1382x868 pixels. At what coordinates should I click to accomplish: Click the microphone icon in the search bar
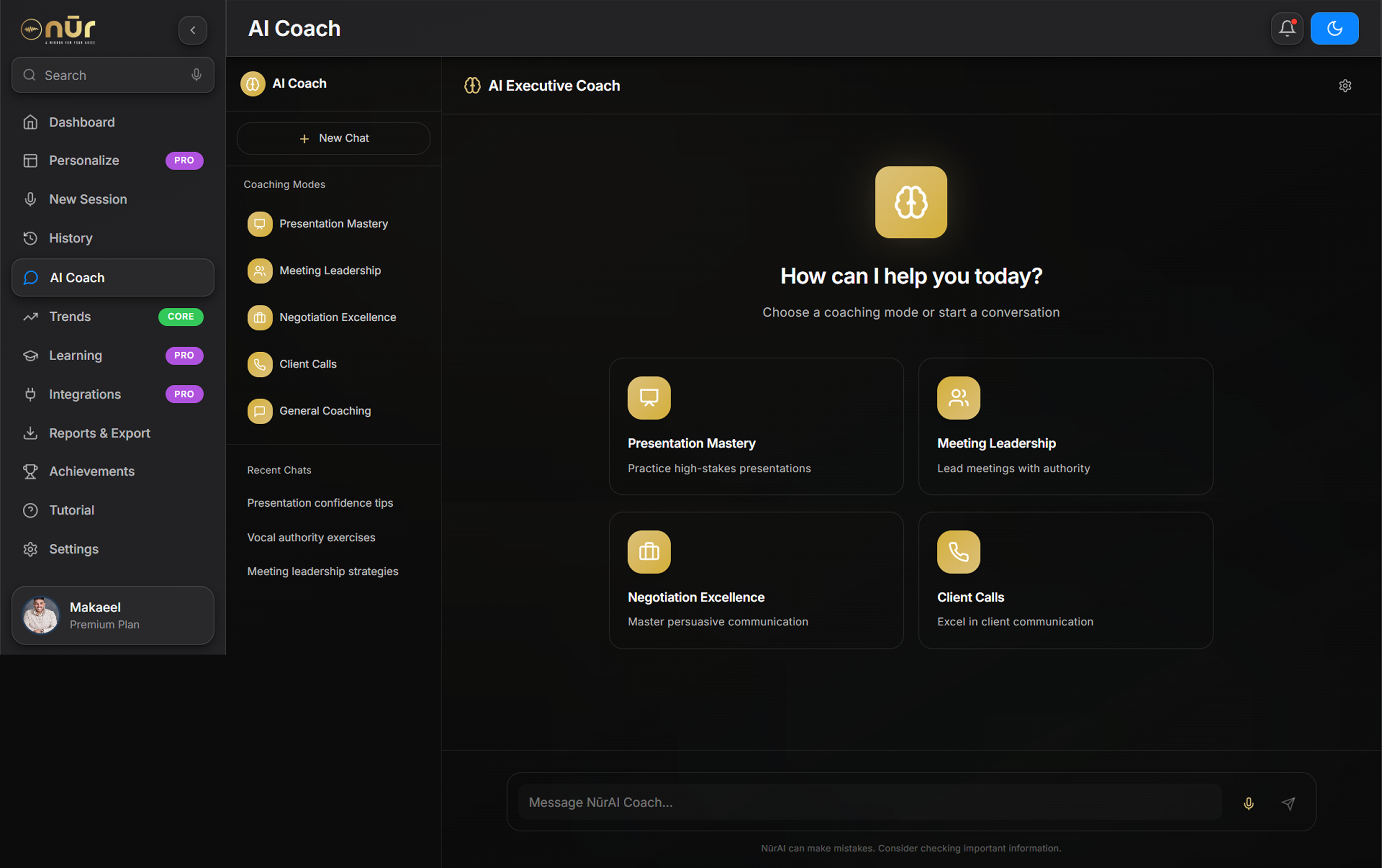click(x=196, y=75)
